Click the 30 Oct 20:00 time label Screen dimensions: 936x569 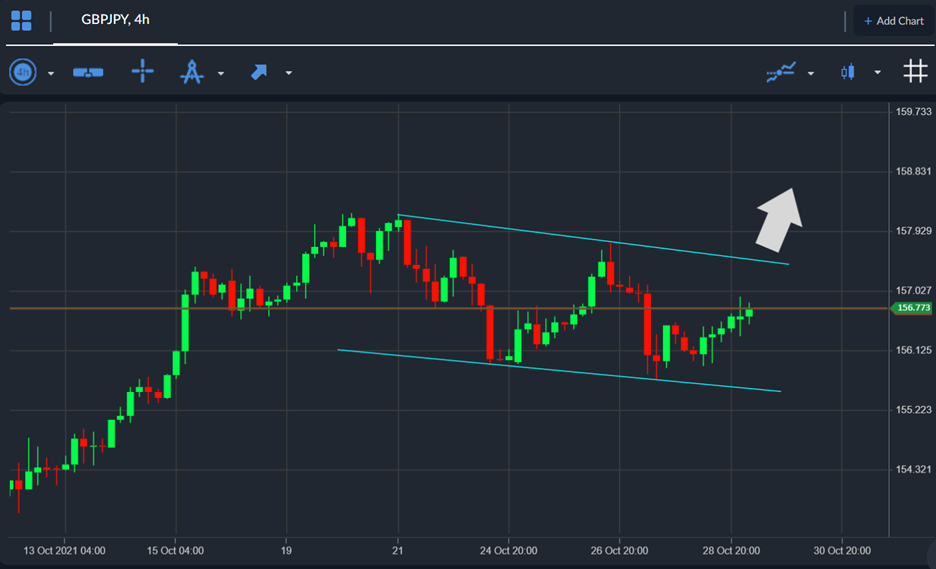(x=842, y=550)
